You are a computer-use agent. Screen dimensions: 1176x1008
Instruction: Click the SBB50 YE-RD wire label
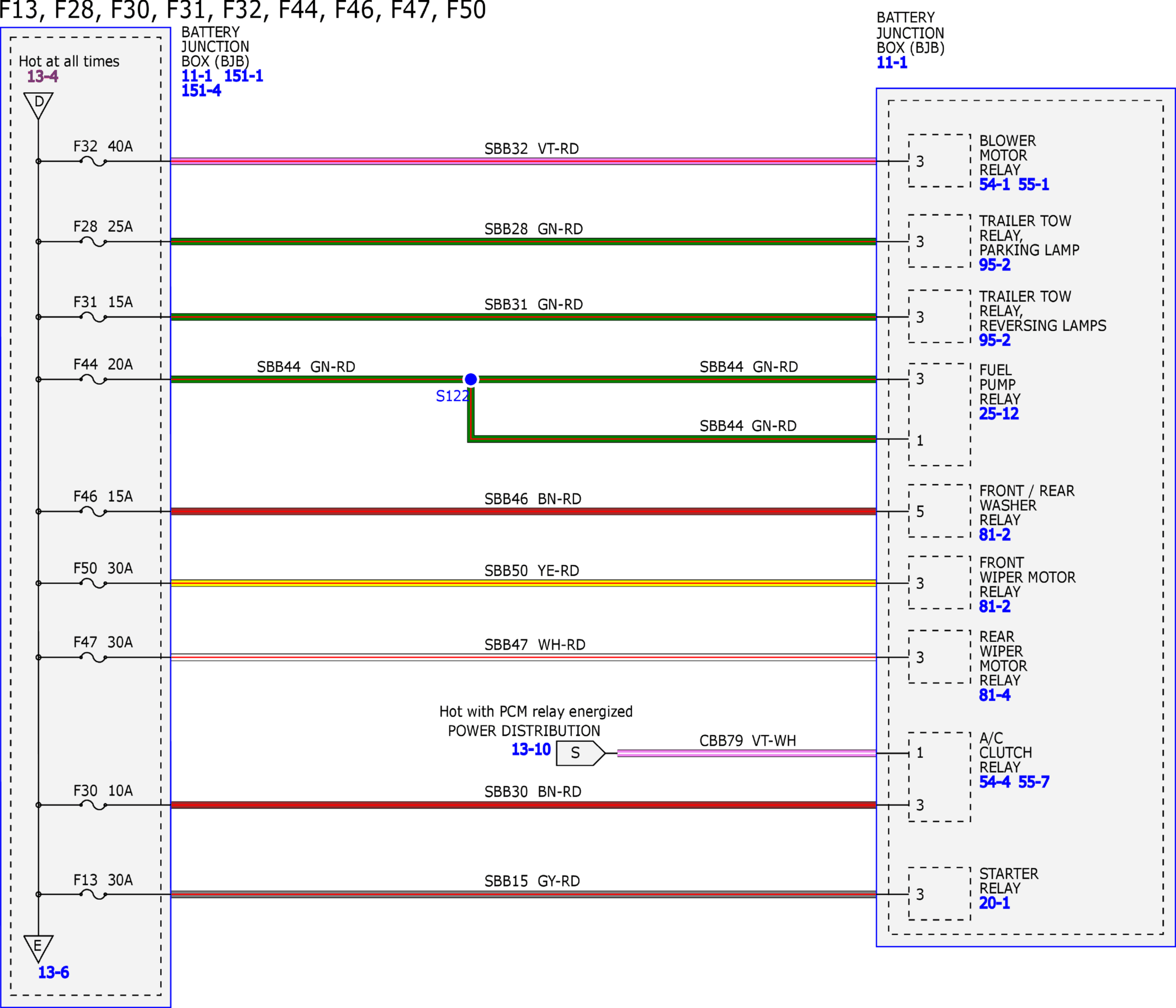[x=532, y=571]
